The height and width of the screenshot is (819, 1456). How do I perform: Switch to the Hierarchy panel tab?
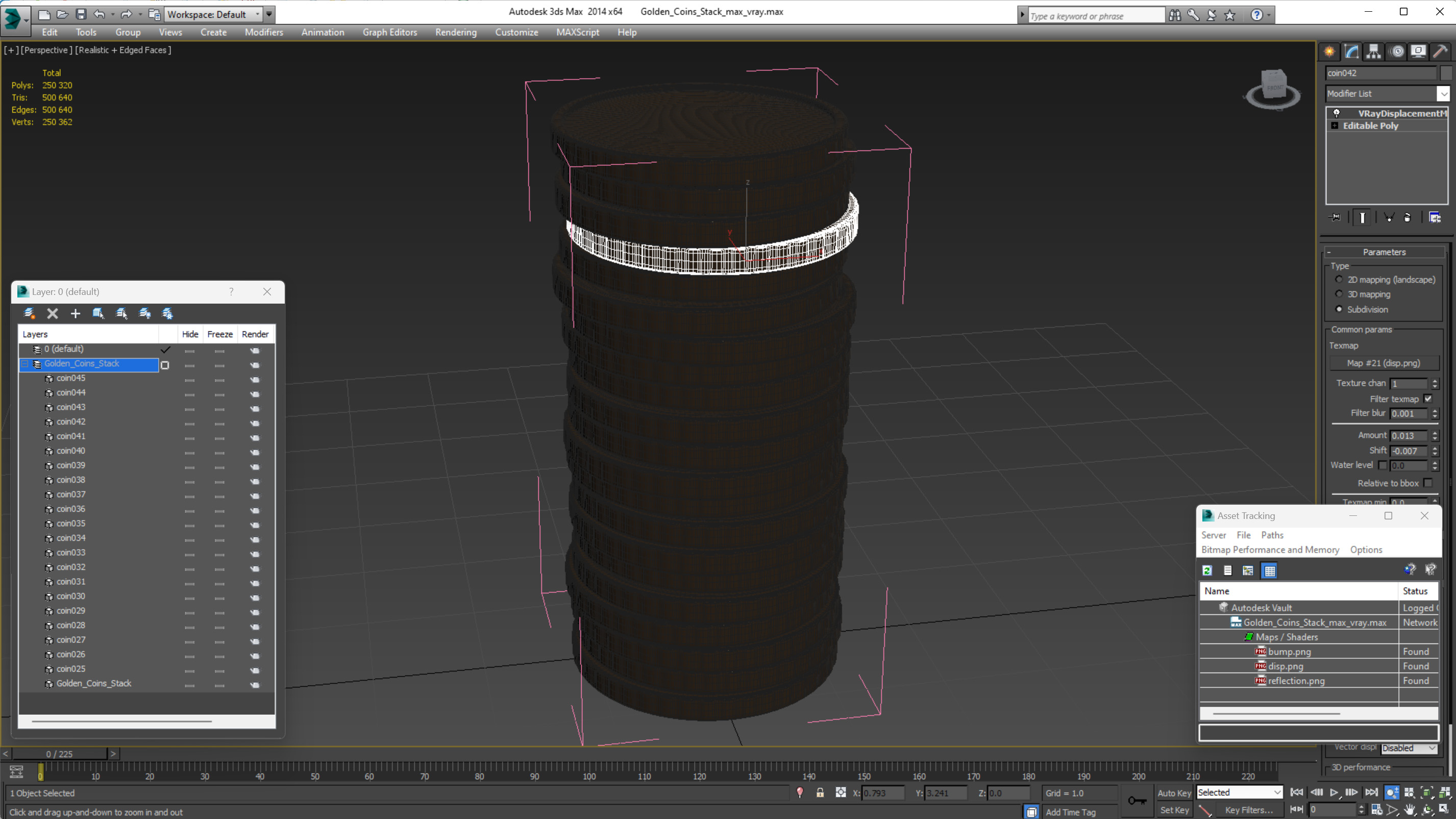(x=1373, y=52)
